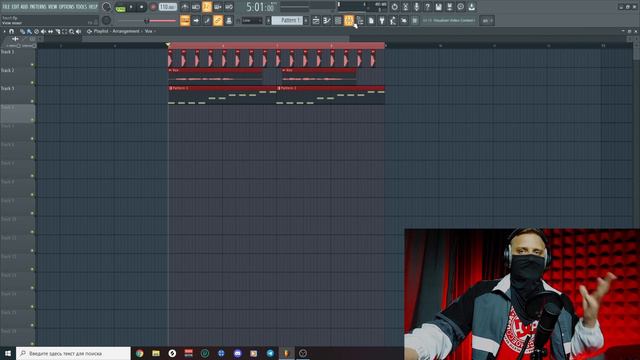This screenshot has height=360, width=640.
Task: Click the transport play button
Action: (x=131, y=7)
